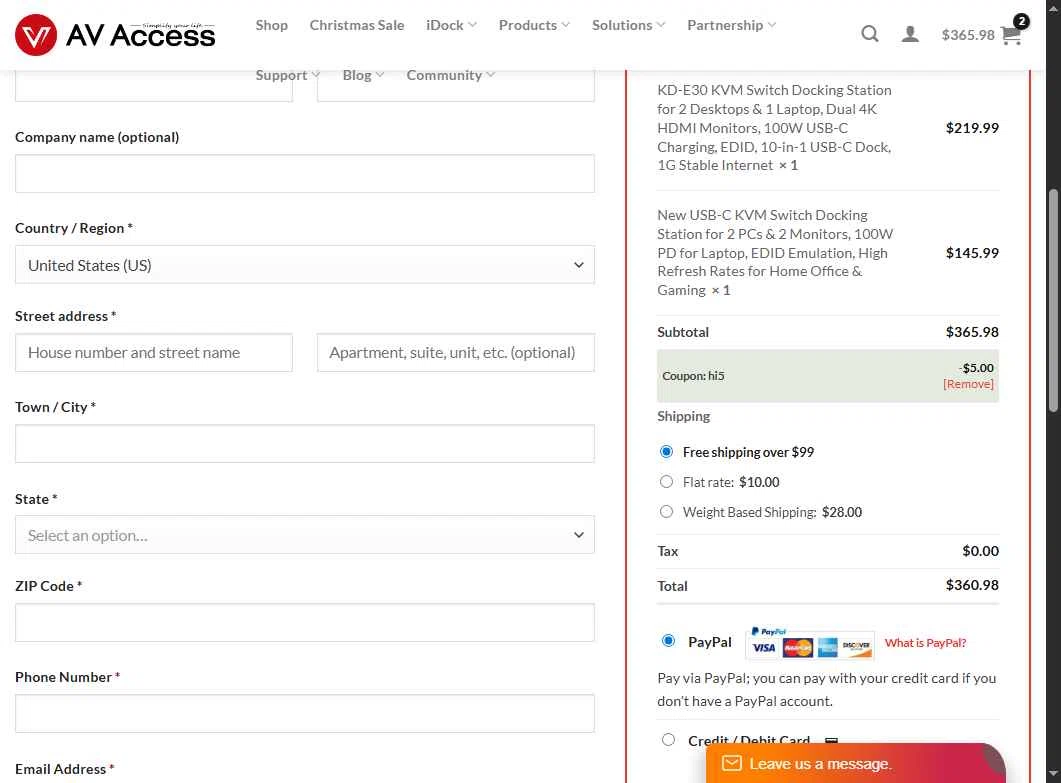
Task: Select Free shipping over $99 option
Action: click(x=667, y=451)
